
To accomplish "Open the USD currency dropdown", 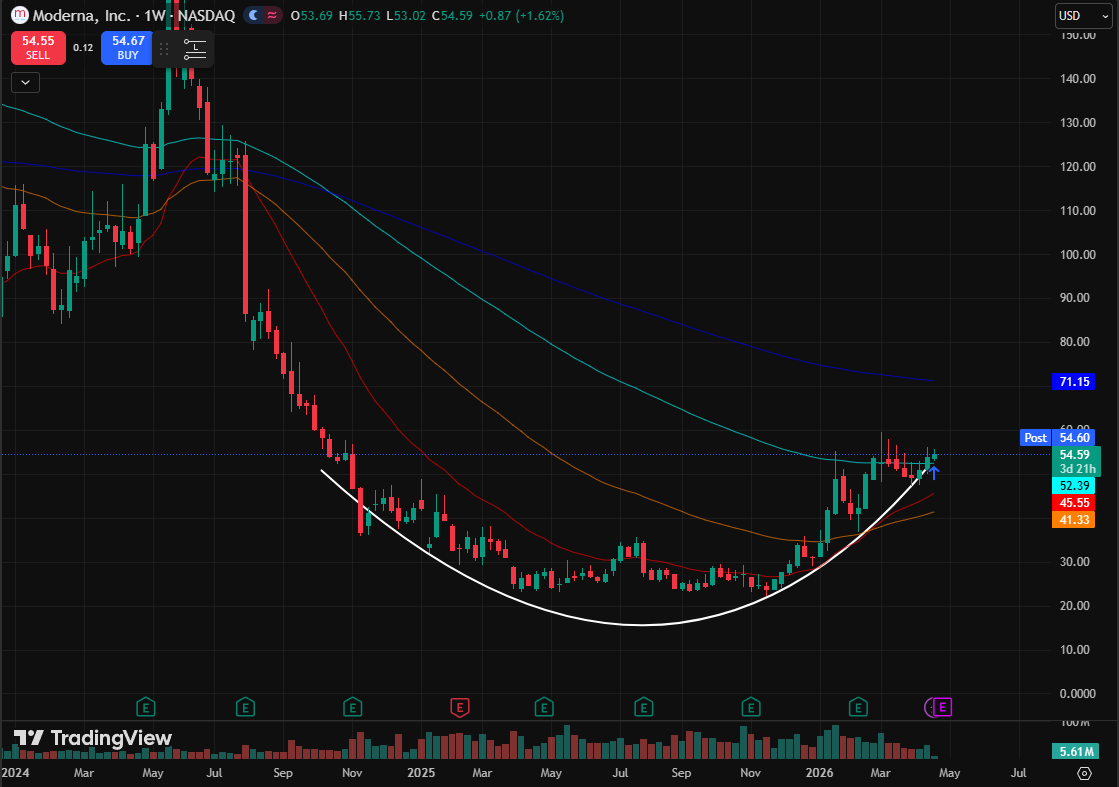I will (x=1083, y=16).
